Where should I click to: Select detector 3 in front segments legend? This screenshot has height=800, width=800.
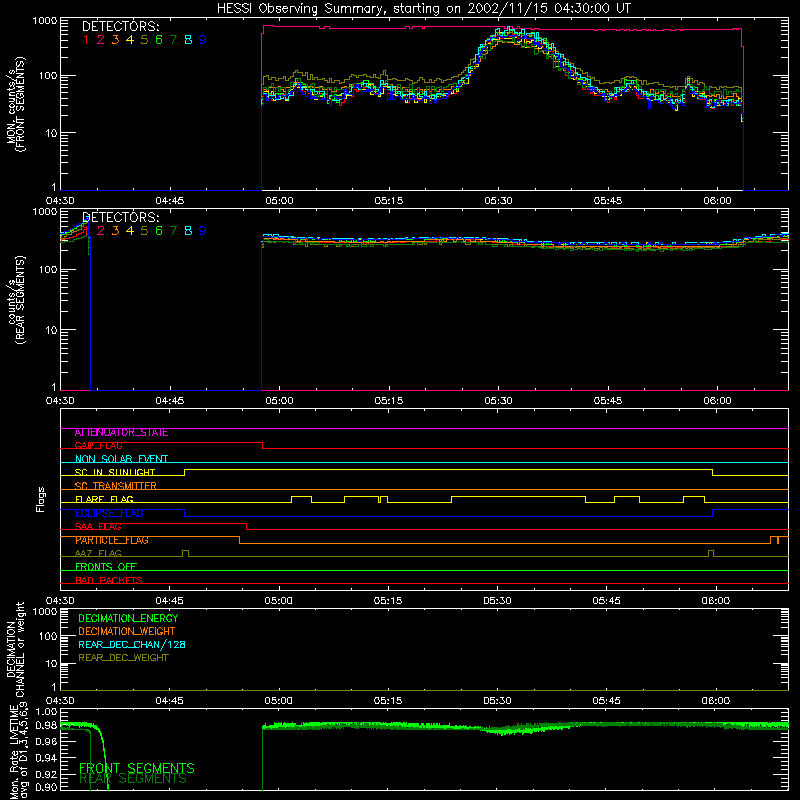coord(115,40)
